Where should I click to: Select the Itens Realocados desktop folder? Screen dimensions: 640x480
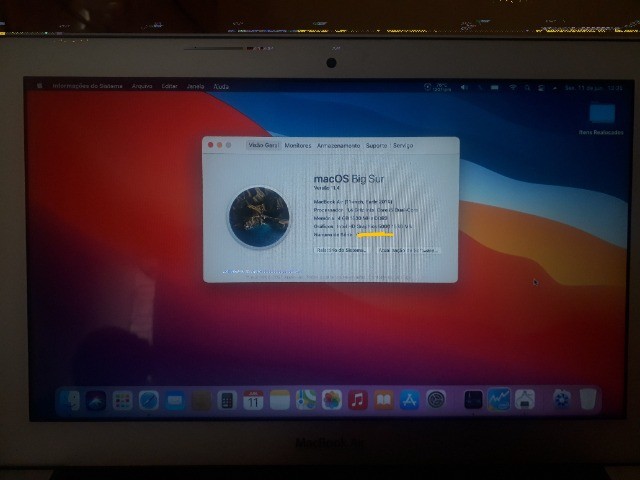(602, 119)
